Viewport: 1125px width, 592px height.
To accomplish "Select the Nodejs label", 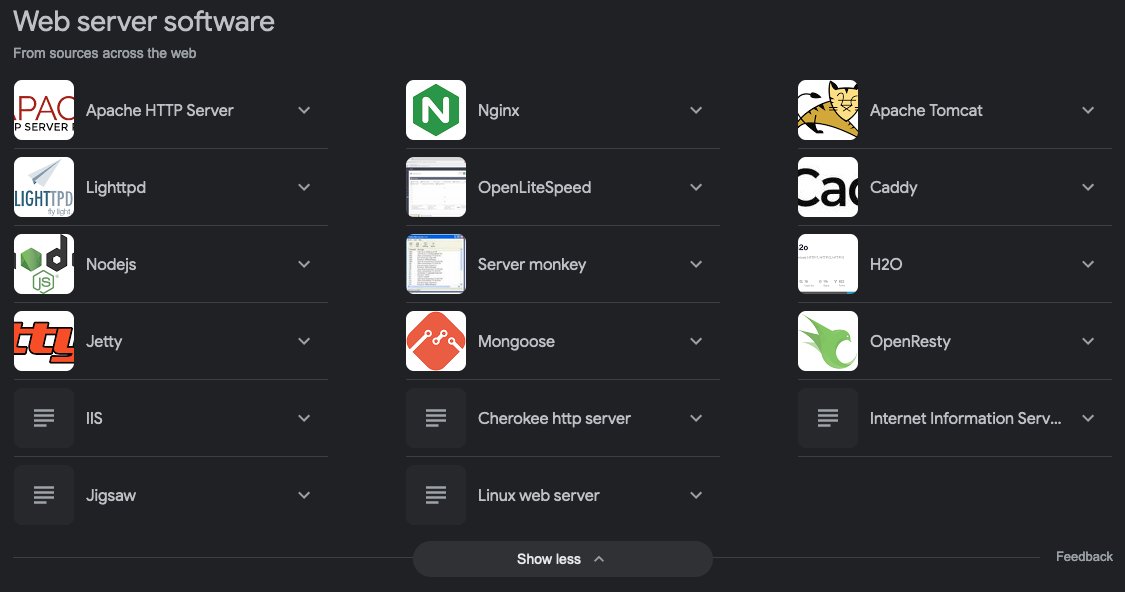I will pos(111,265).
